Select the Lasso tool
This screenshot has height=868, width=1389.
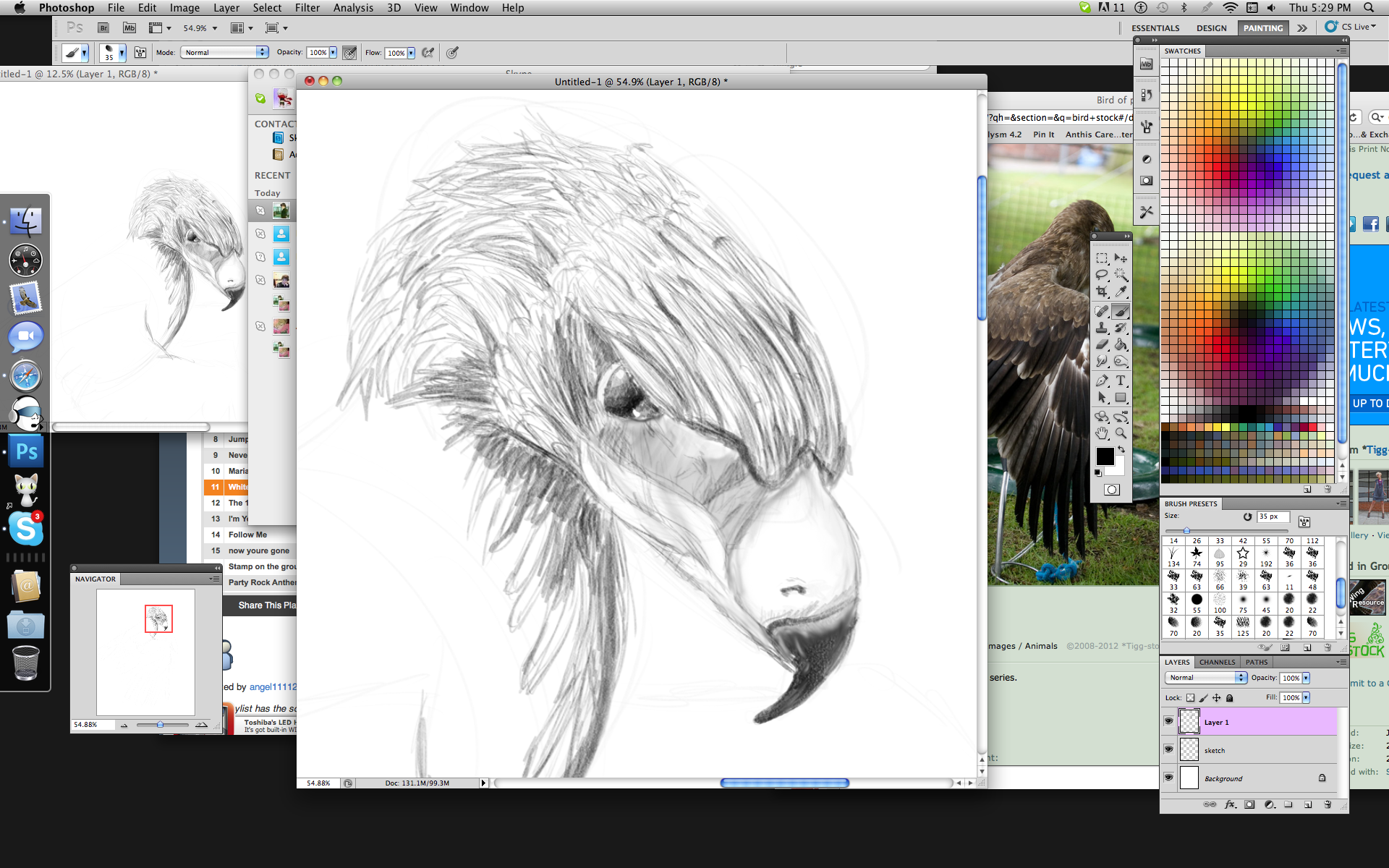pos(1102,275)
